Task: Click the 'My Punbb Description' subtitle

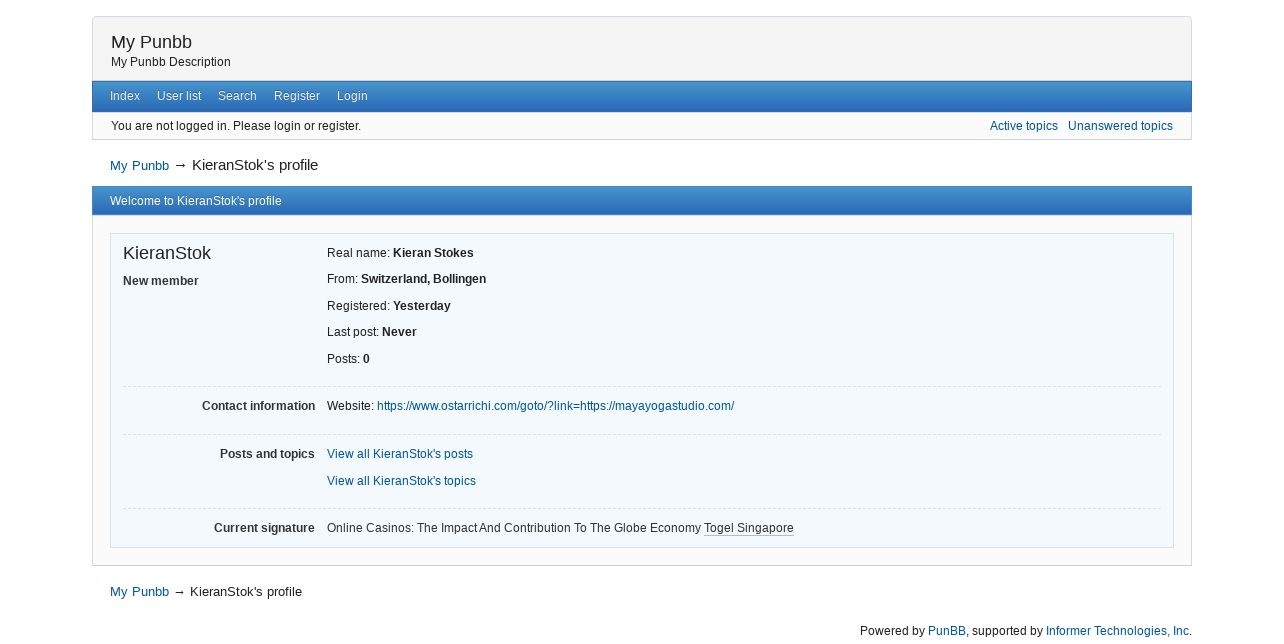Action: (171, 62)
